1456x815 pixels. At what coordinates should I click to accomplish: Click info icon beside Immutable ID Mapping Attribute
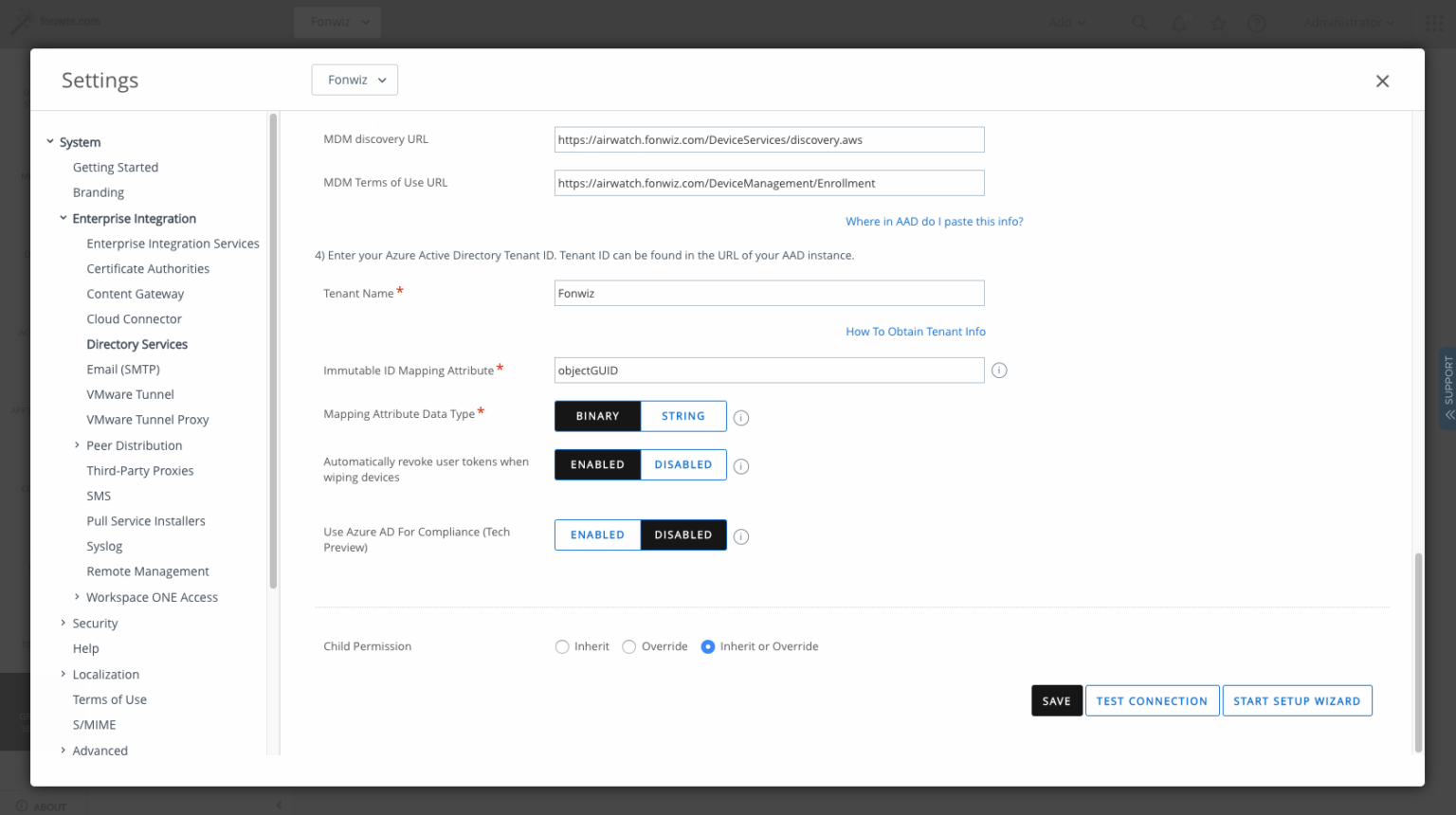pos(998,370)
